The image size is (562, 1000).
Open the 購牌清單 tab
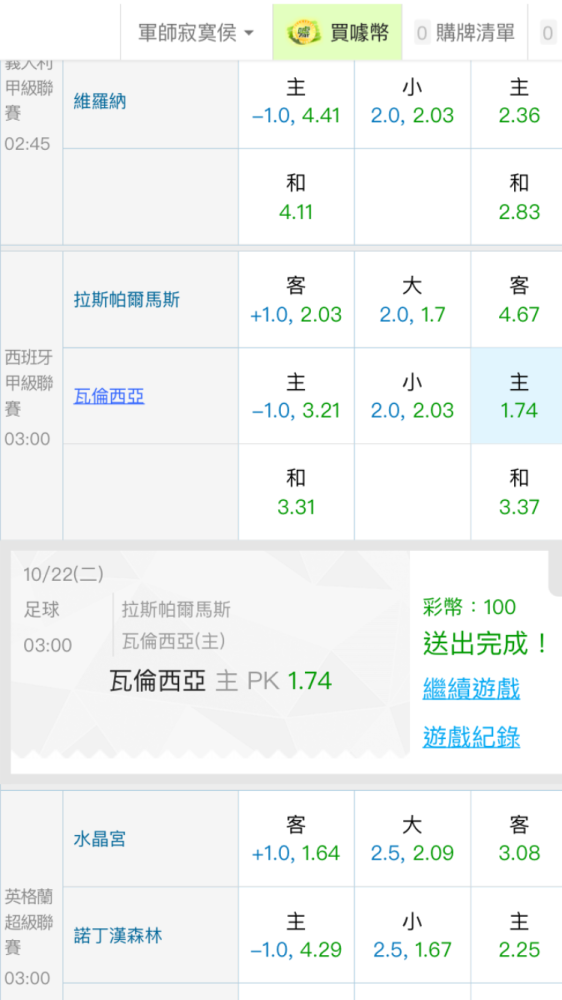[x=464, y=32]
